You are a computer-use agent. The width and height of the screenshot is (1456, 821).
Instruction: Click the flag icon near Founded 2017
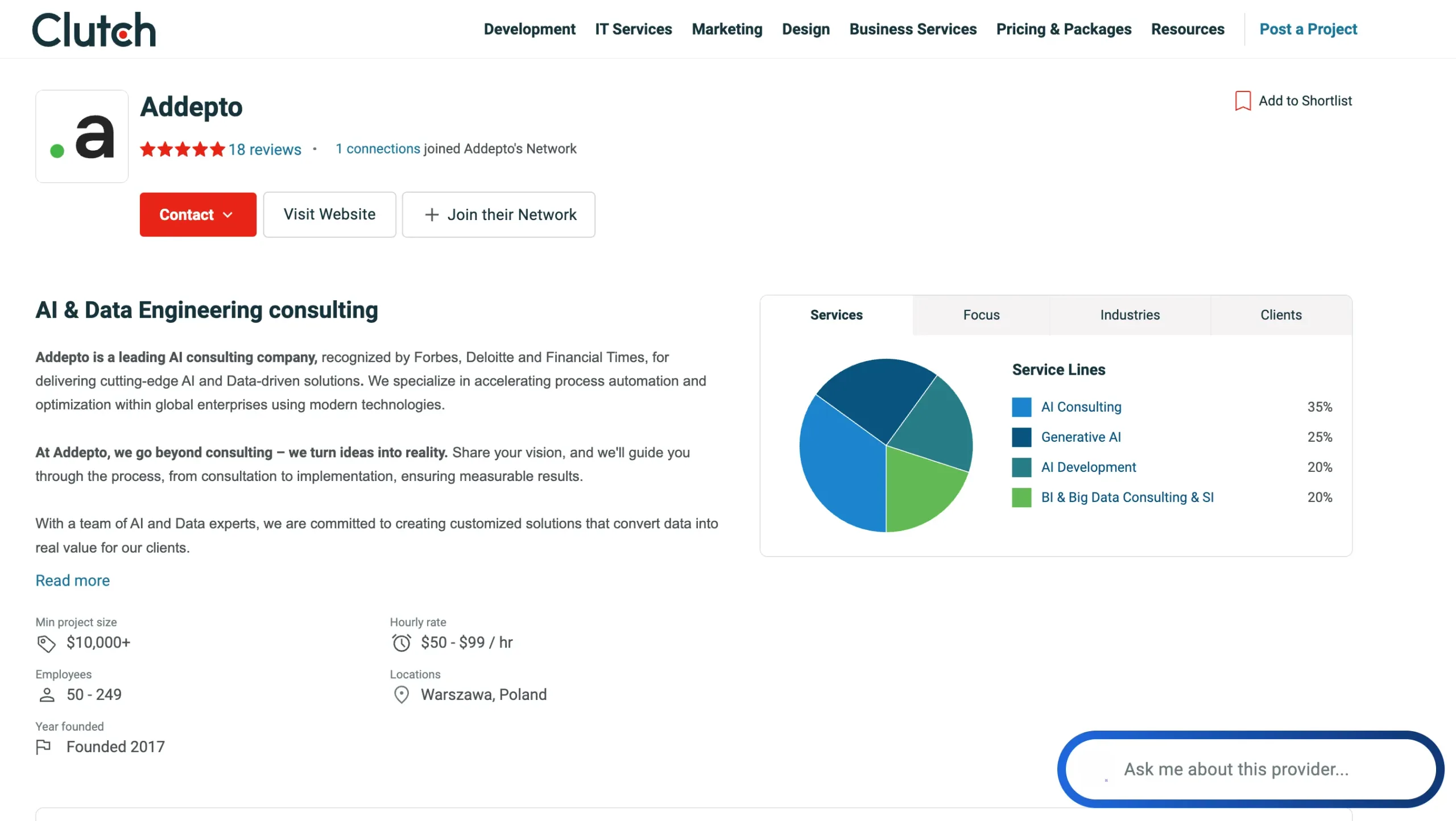pyautogui.click(x=45, y=747)
